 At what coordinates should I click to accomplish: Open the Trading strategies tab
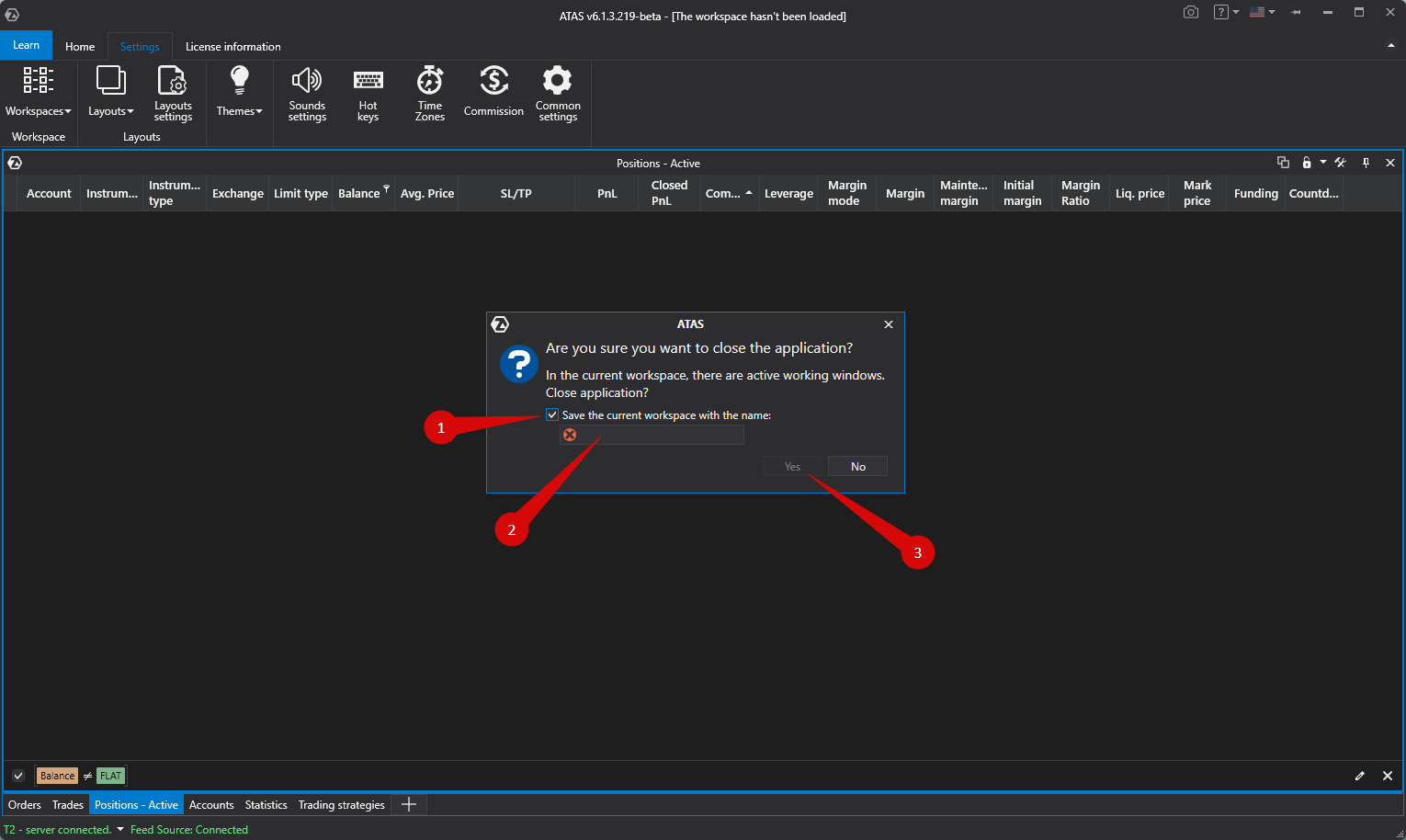[x=342, y=804]
